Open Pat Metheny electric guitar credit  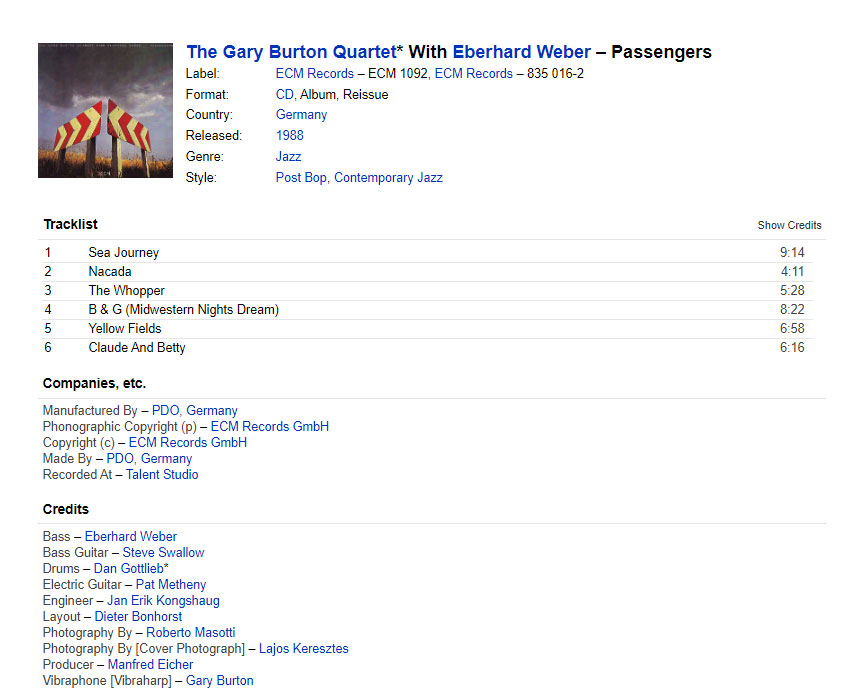pos(170,585)
